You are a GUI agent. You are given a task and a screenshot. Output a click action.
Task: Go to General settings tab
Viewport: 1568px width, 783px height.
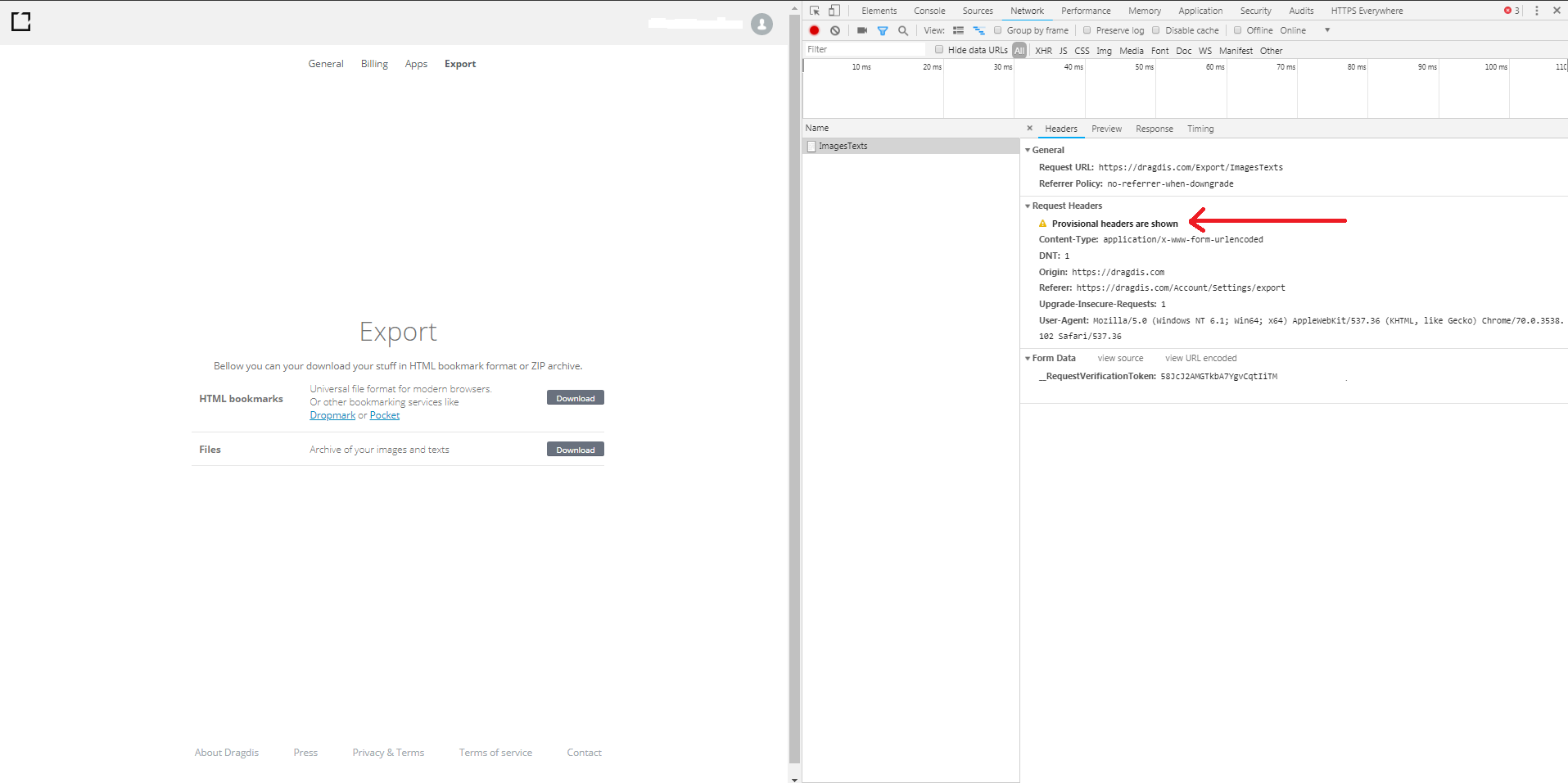[x=326, y=64]
